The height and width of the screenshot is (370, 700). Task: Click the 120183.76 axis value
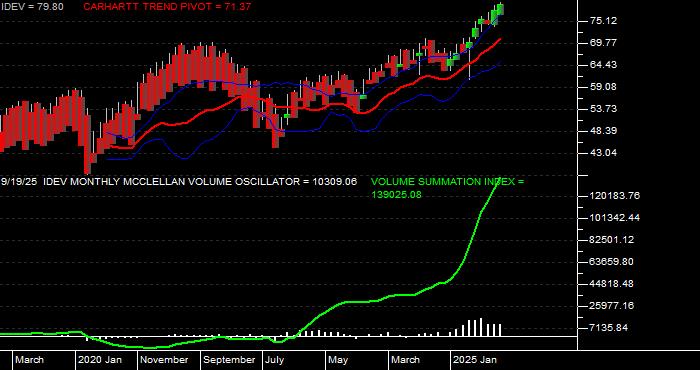click(x=615, y=195)
